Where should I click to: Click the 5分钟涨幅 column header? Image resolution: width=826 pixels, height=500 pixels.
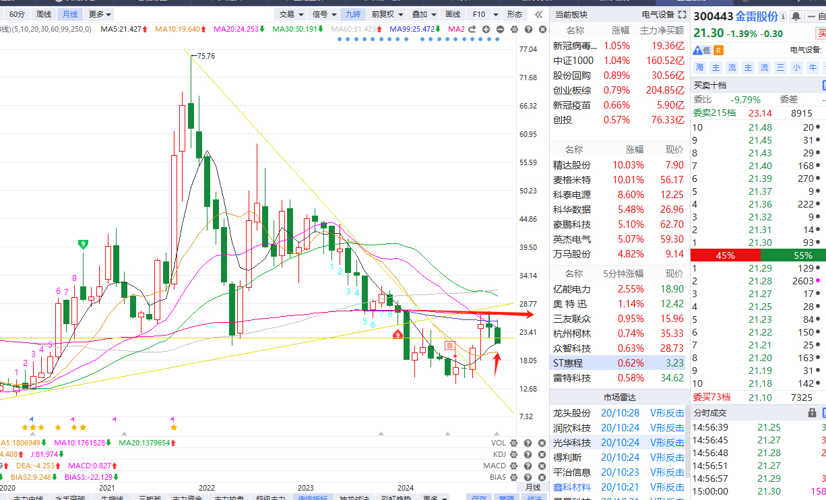tap(623, 273)
